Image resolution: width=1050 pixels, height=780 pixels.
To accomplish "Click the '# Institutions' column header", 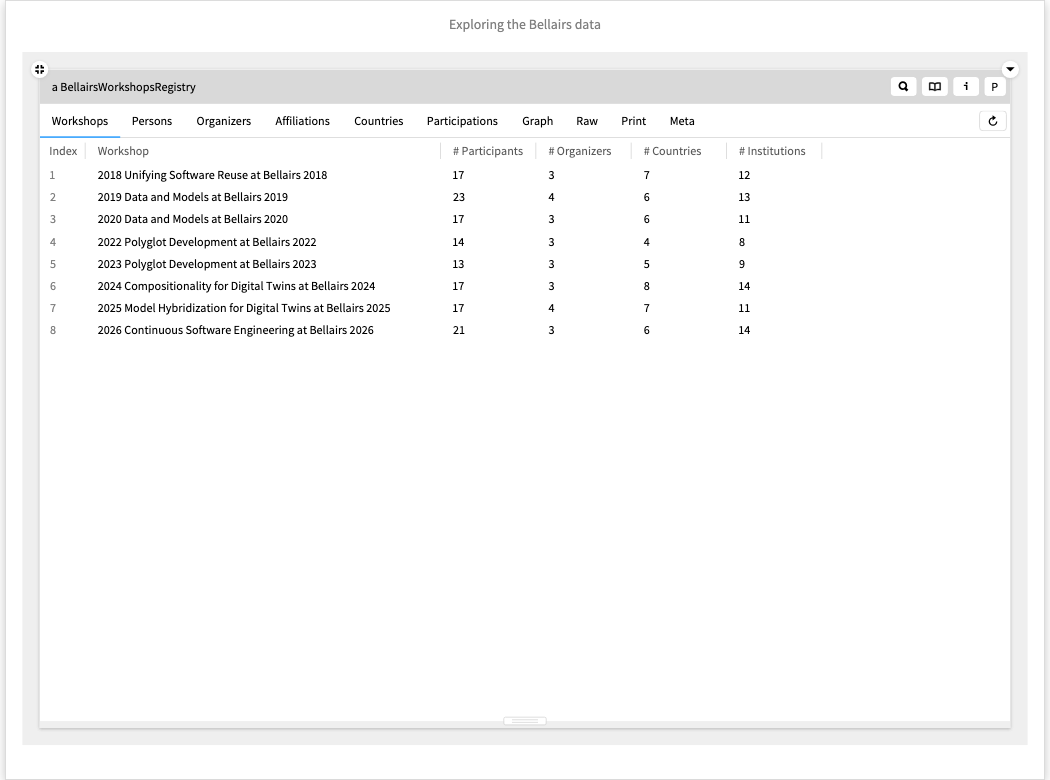I will (772, 151).
